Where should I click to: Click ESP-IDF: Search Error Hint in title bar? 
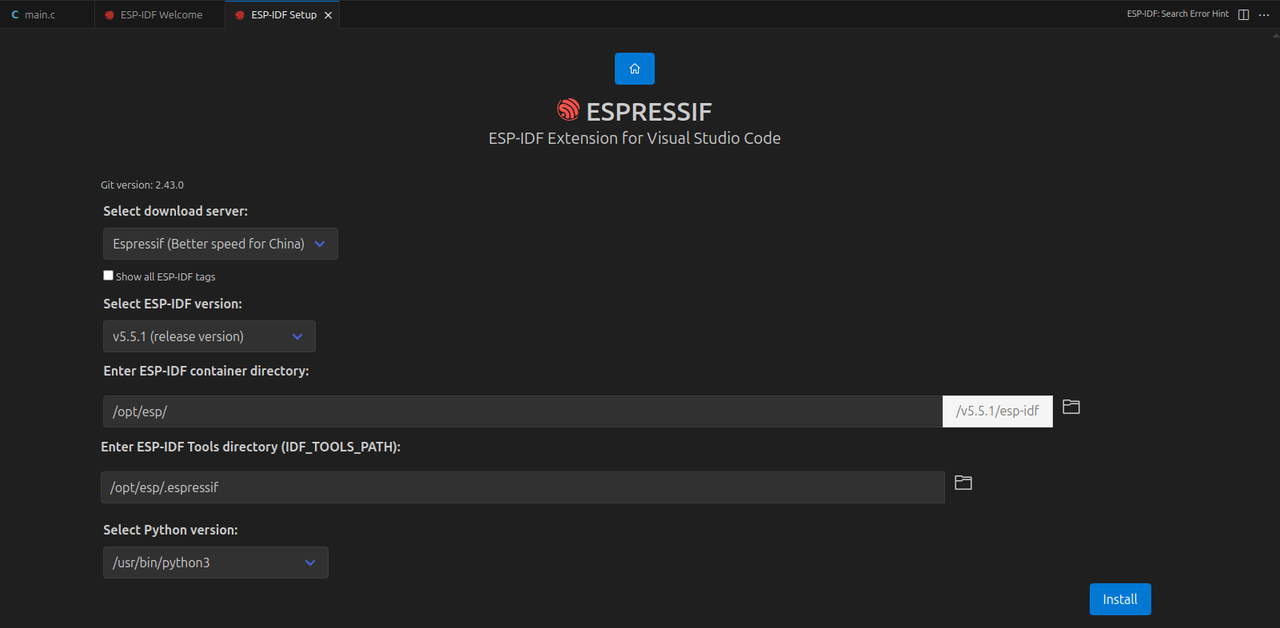point(1177,14)
